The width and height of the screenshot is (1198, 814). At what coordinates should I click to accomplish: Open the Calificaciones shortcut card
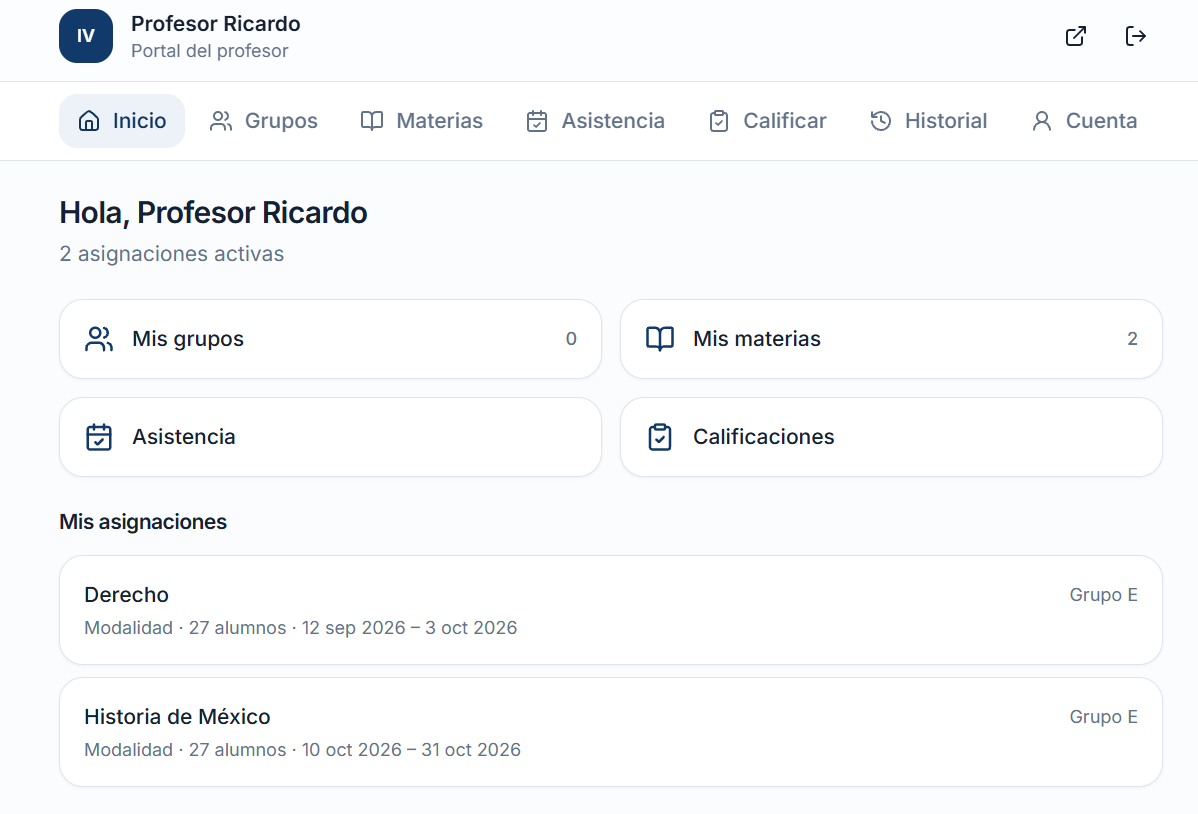click(x=892, y=437)
